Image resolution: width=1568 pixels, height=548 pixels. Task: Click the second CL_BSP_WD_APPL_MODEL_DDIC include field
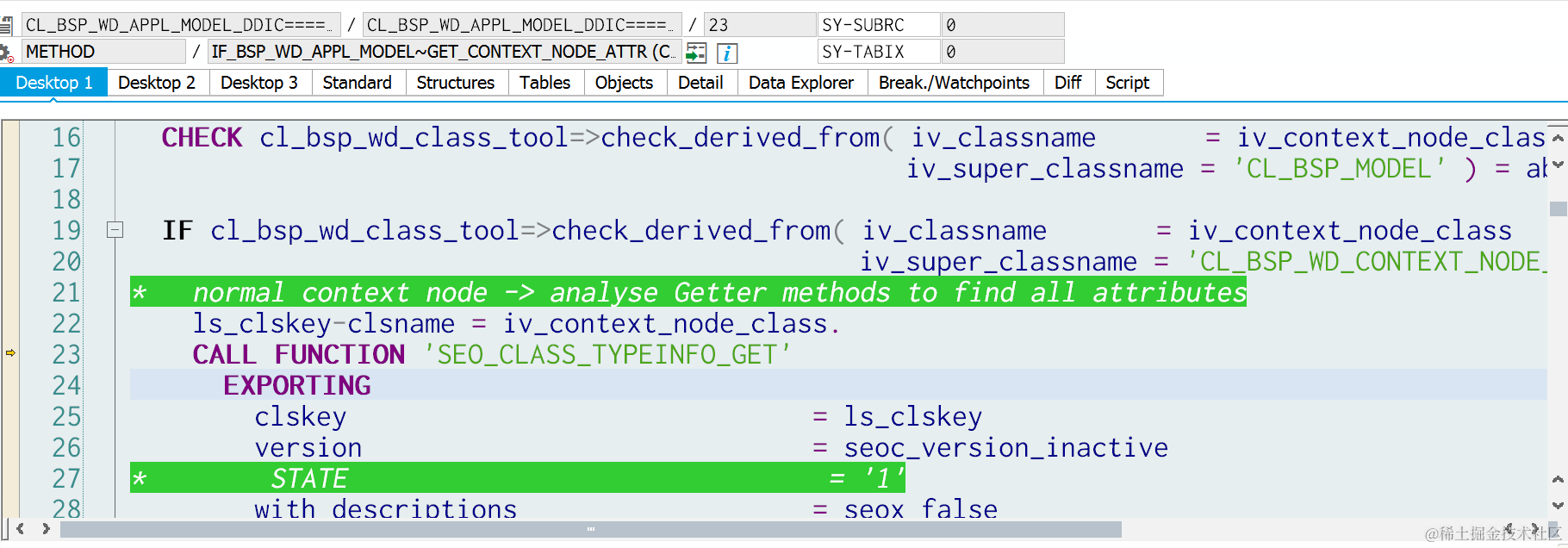pyautogui.click(x=522, y=25)
